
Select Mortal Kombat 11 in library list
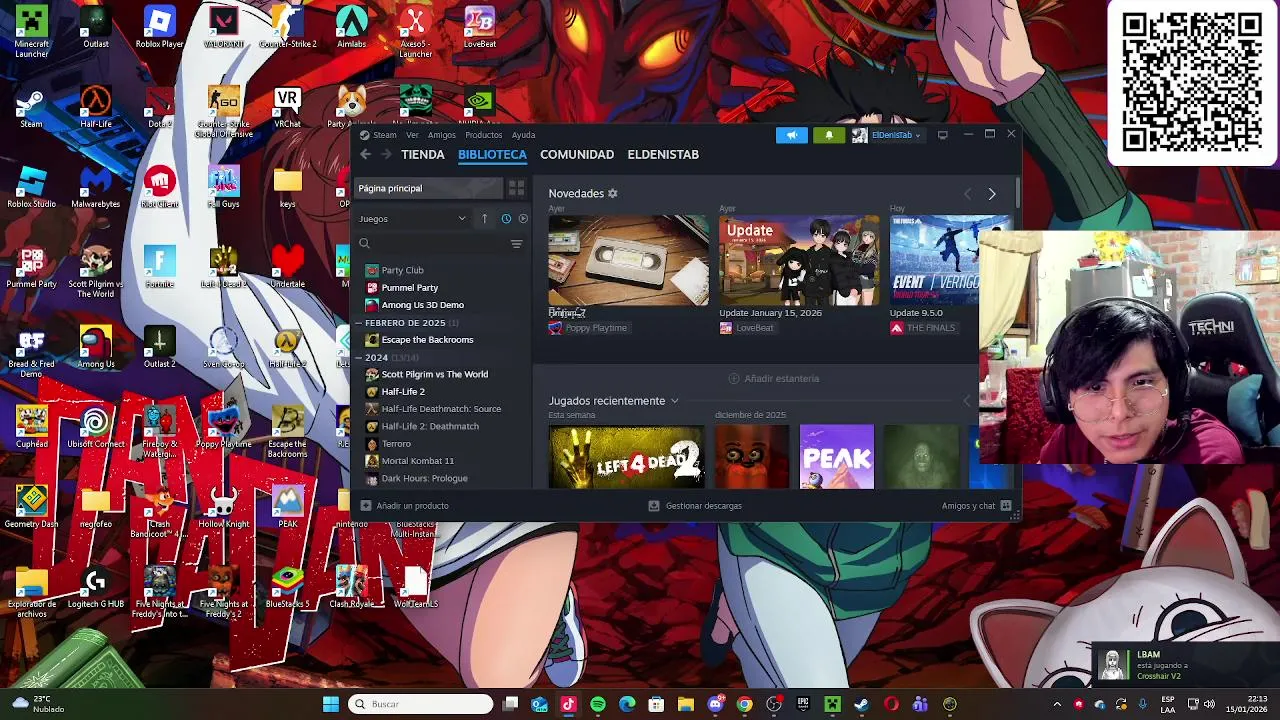pos(417,461)
